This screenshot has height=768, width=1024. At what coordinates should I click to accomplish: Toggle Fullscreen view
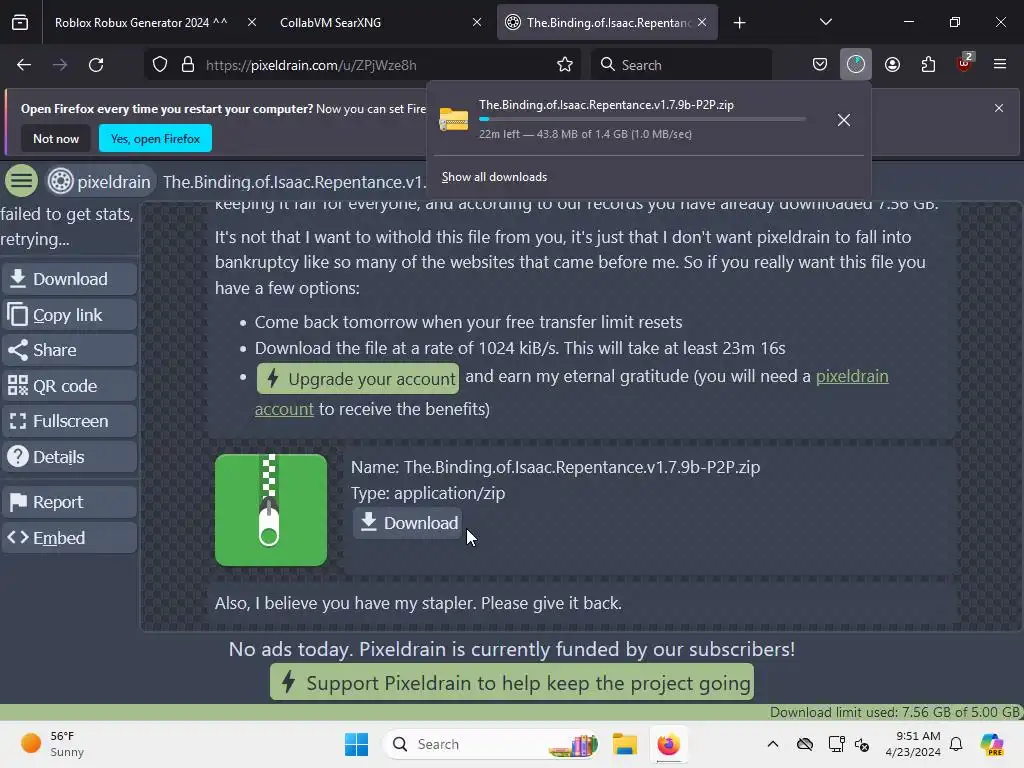[x=69, y=421]
